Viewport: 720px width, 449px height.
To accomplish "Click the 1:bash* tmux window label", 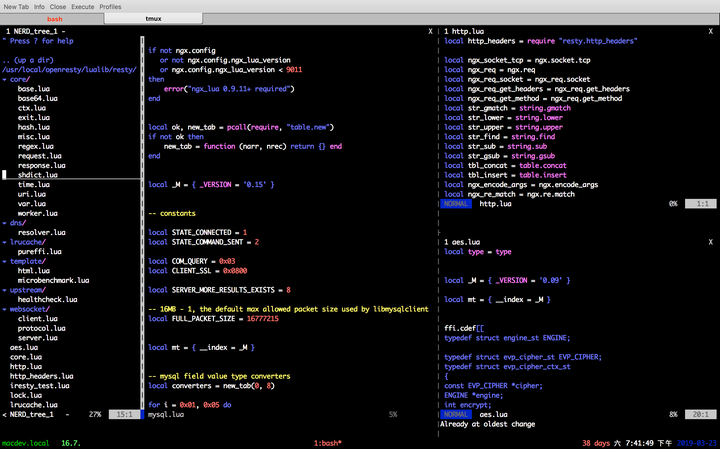I will (328, 442).
